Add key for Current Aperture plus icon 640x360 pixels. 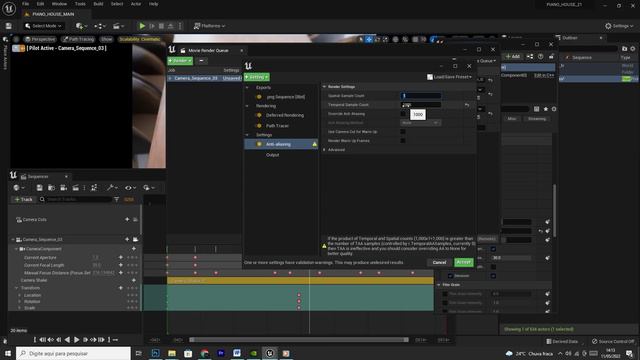(x=120, y=258)
